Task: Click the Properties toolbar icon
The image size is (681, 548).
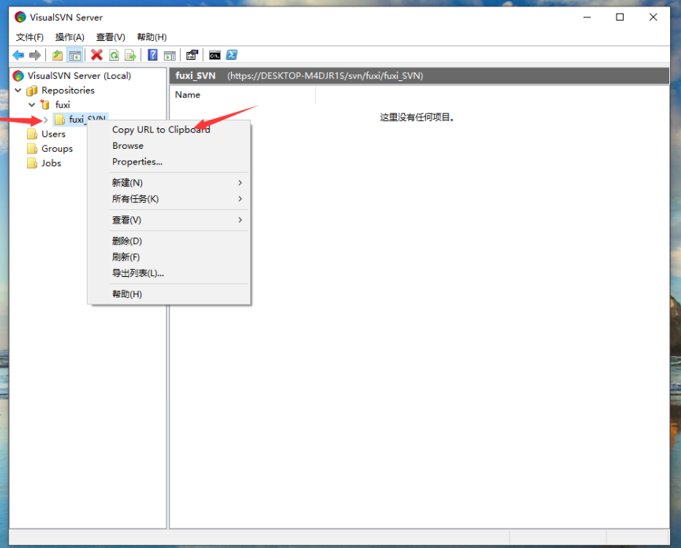Action: [x=192, y=55]
